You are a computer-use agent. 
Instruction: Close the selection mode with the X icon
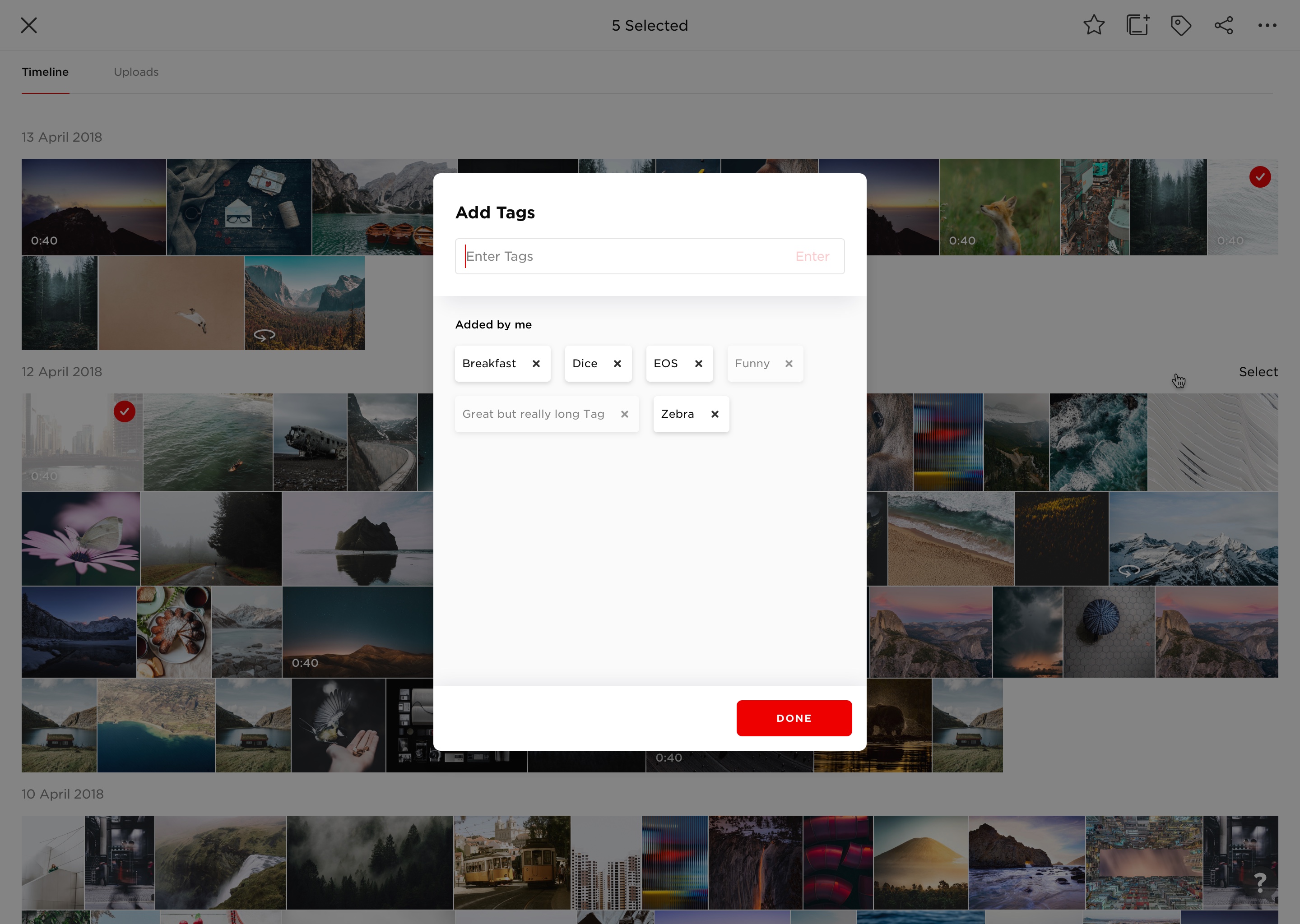tap(28, 25)
